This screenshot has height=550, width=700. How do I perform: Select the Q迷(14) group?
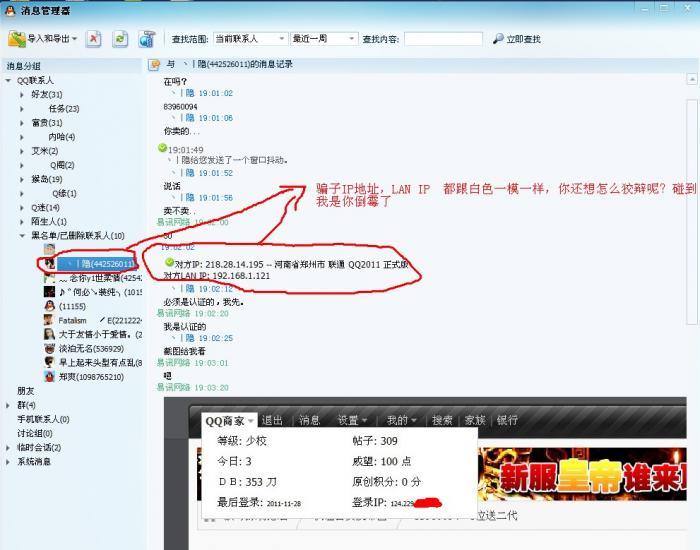[45, 208]
